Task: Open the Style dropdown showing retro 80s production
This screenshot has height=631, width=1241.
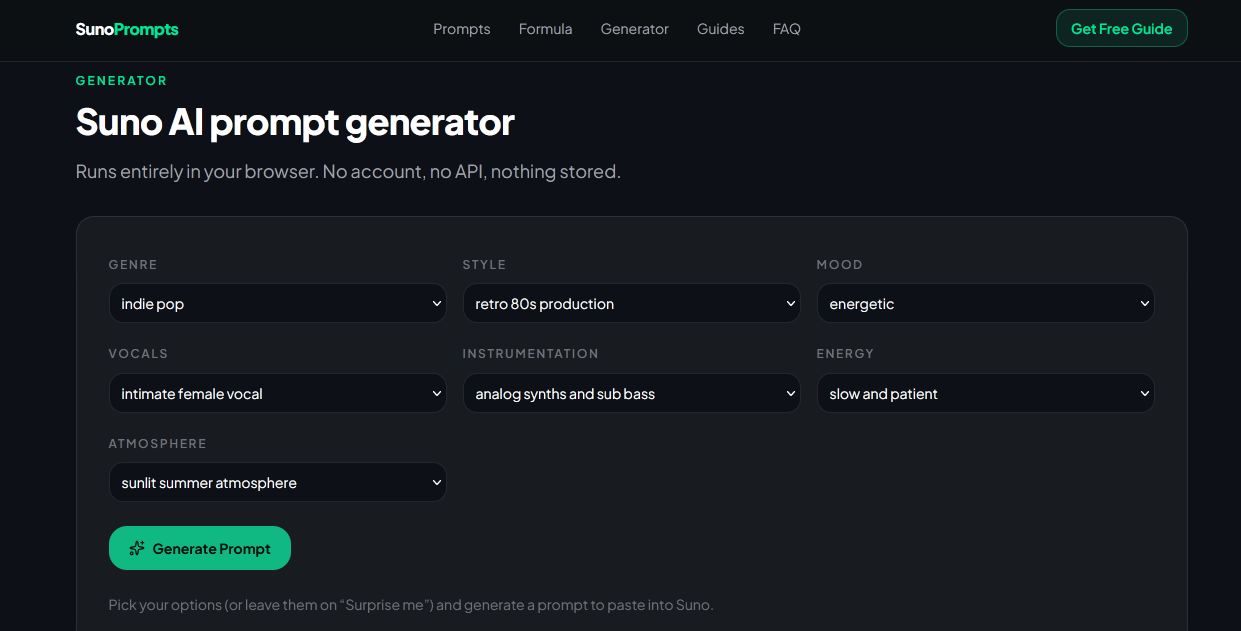Action: point(631,303)
